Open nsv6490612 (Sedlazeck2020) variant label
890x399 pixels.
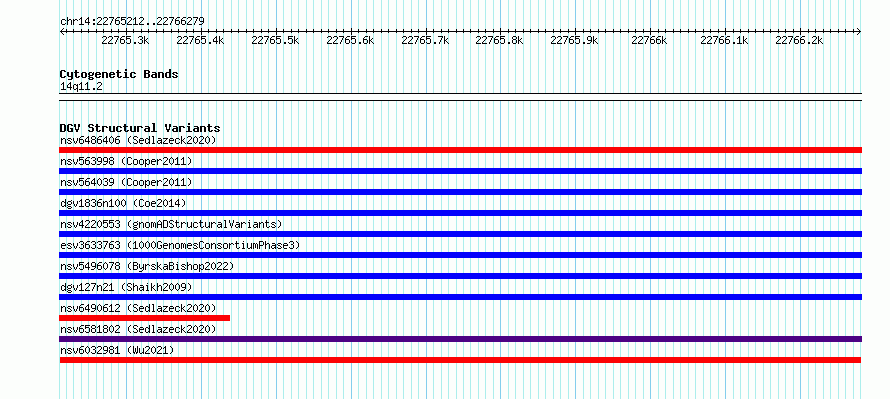click(x=138, y=308)
